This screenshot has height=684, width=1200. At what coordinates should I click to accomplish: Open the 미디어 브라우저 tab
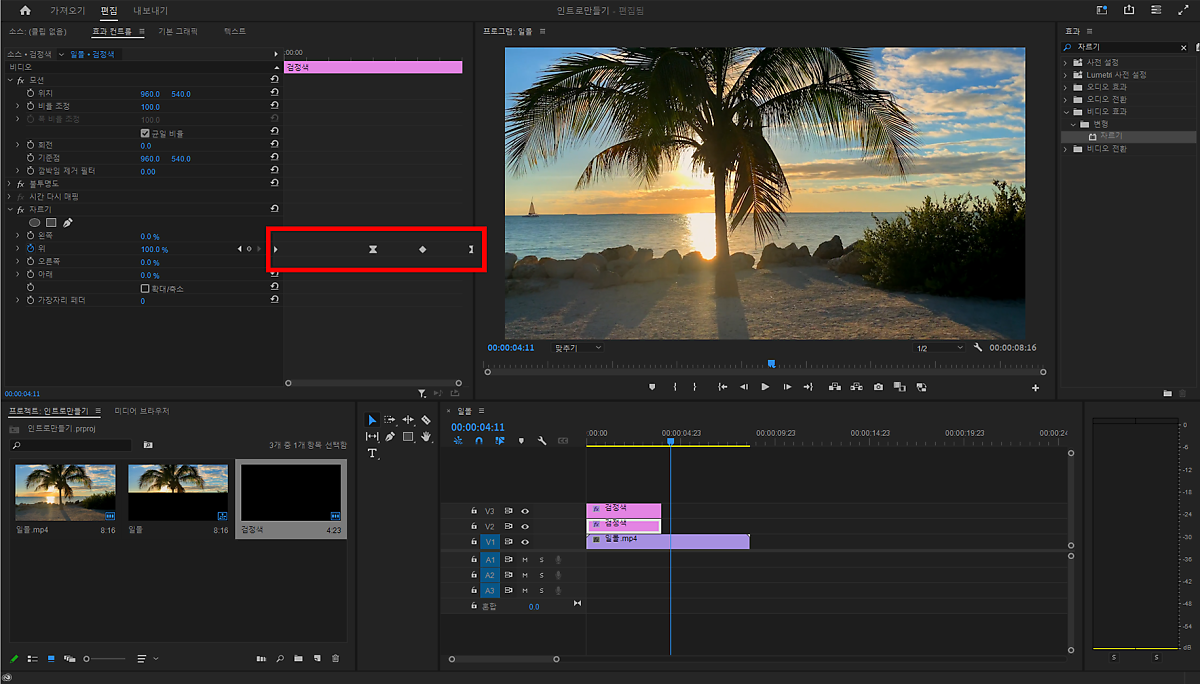click(142, 411)
